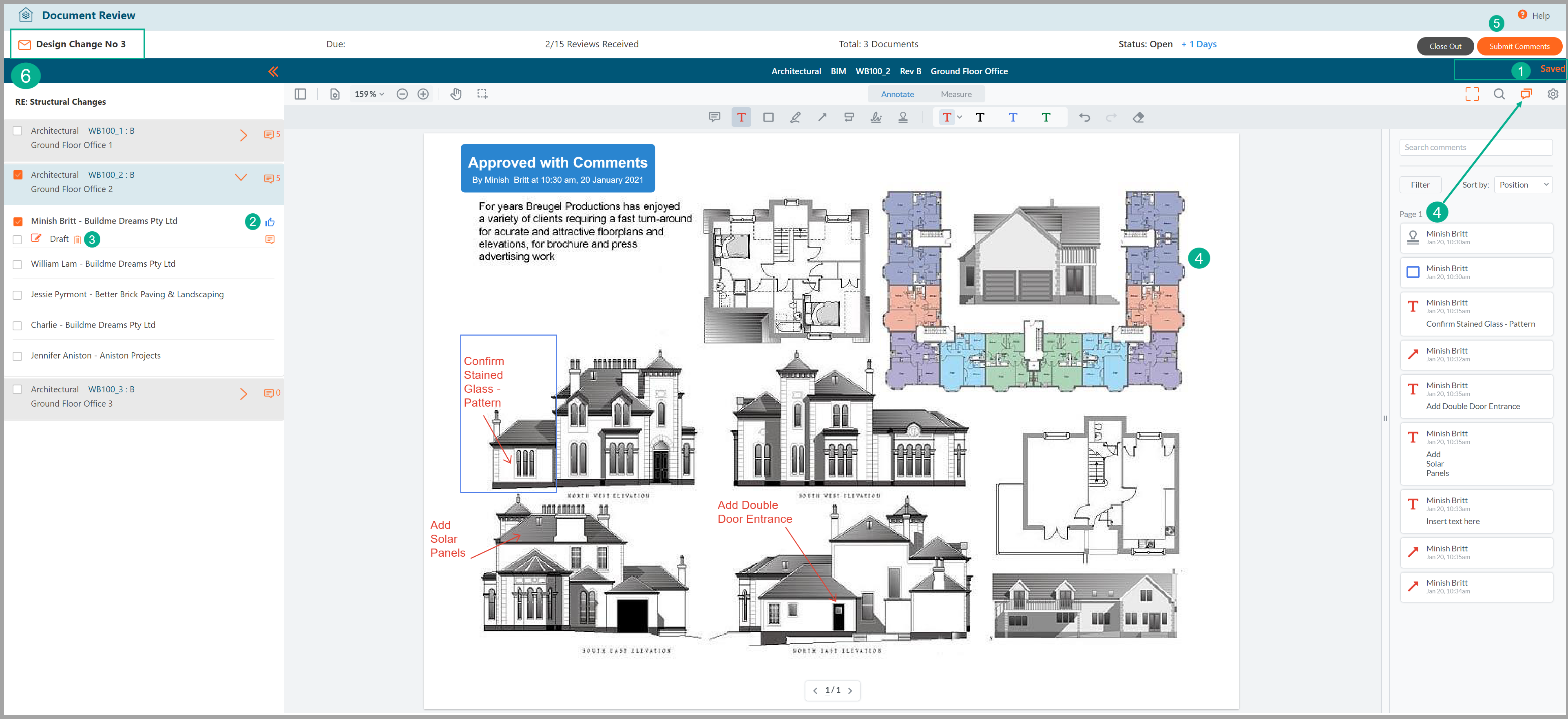This screenshot has width=1568, height=719.
Task: Edit the Draft with pencil icon
Action: [x=37, y=238]
